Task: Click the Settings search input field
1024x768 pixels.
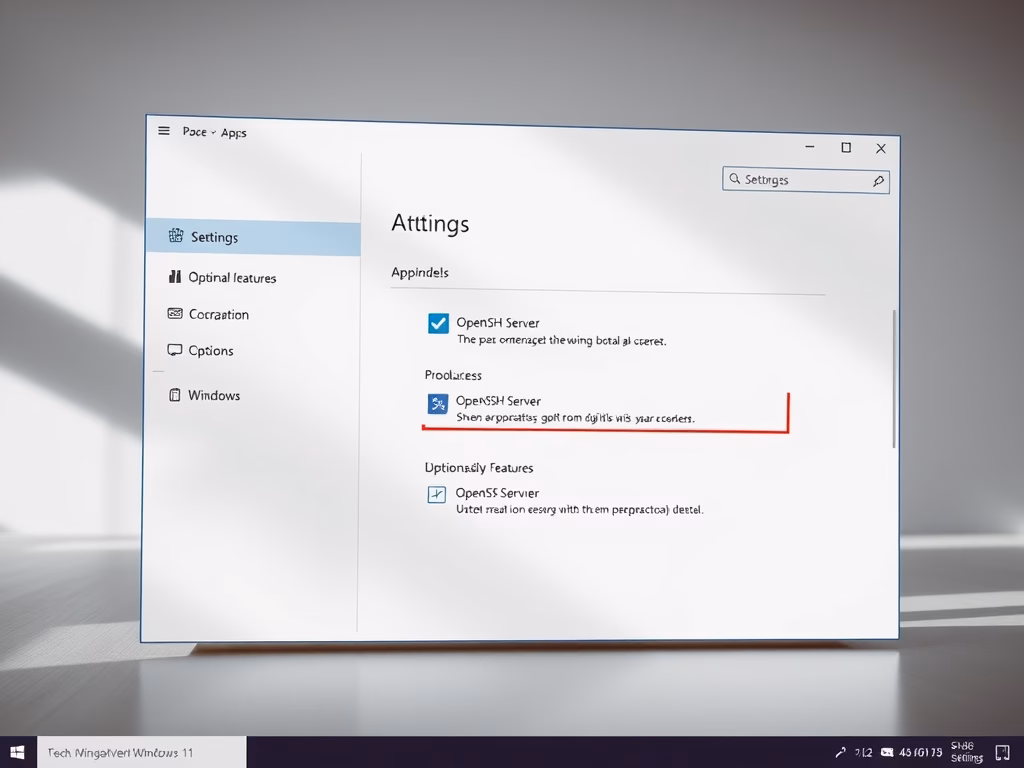Action: point(806,179)
